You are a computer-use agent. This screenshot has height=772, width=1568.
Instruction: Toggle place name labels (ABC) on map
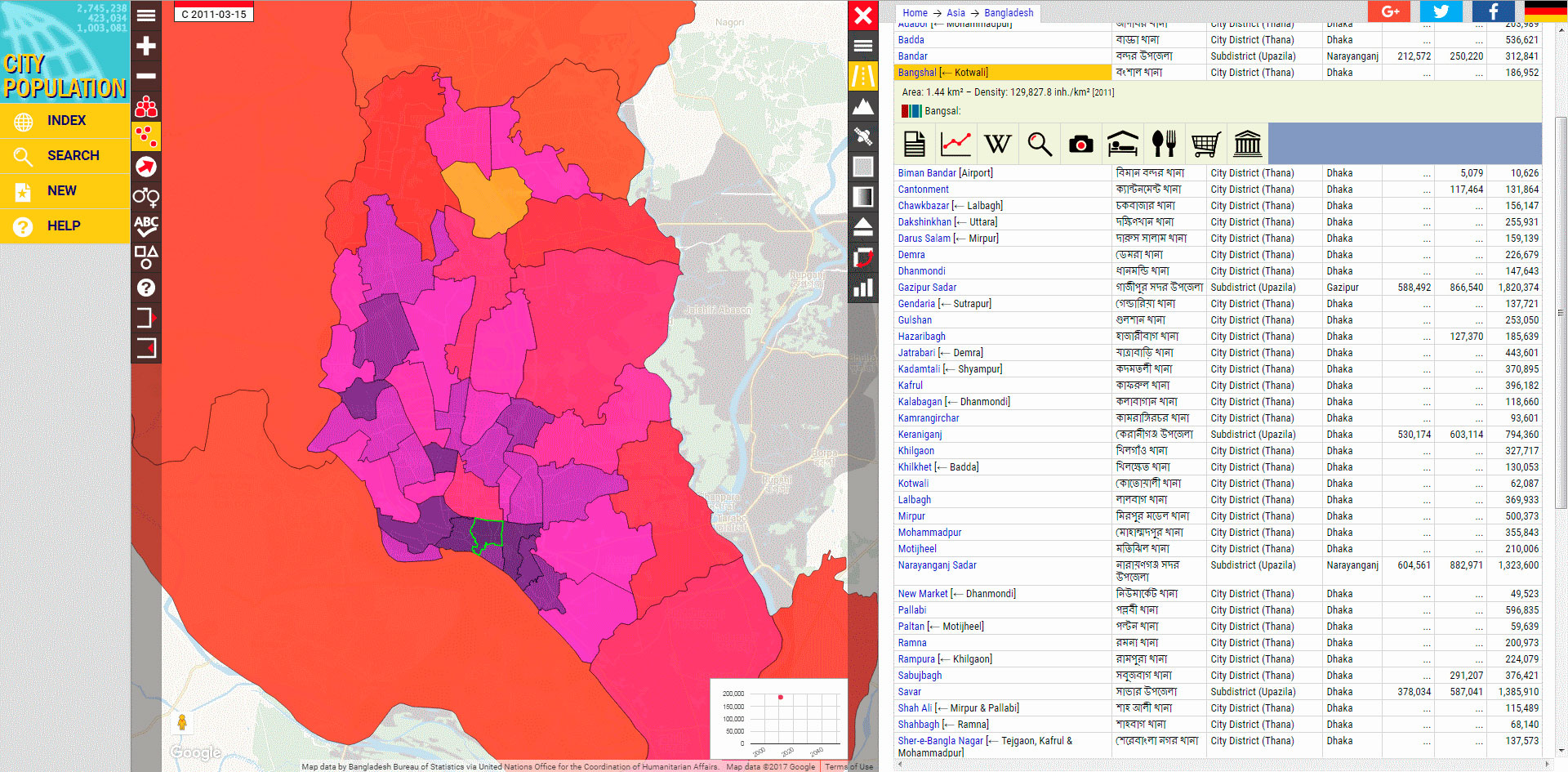(x=146, y=226)
